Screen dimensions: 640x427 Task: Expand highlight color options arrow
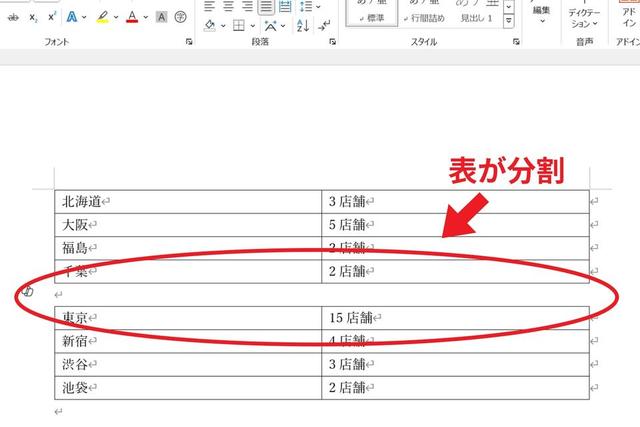[116, 17]
